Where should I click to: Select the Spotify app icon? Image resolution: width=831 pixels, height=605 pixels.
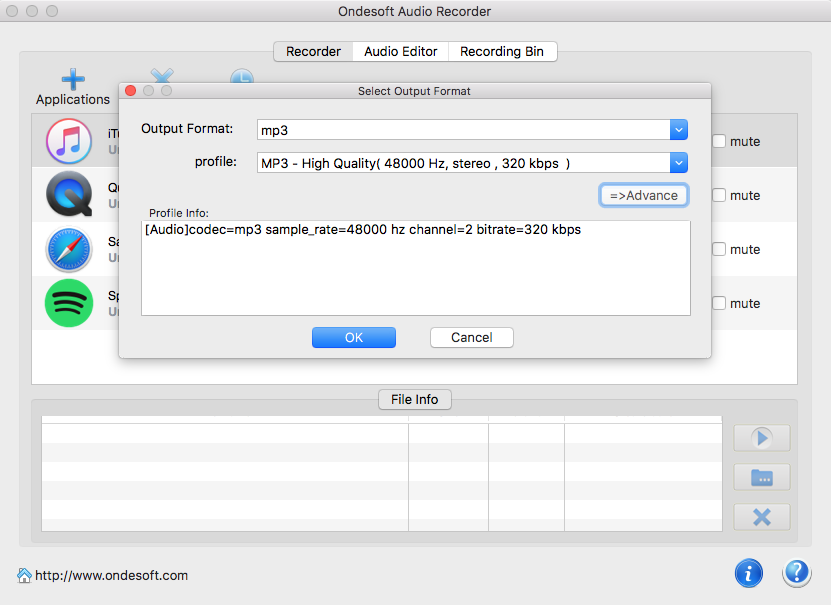pyautogui.click(x=69, y=303)
